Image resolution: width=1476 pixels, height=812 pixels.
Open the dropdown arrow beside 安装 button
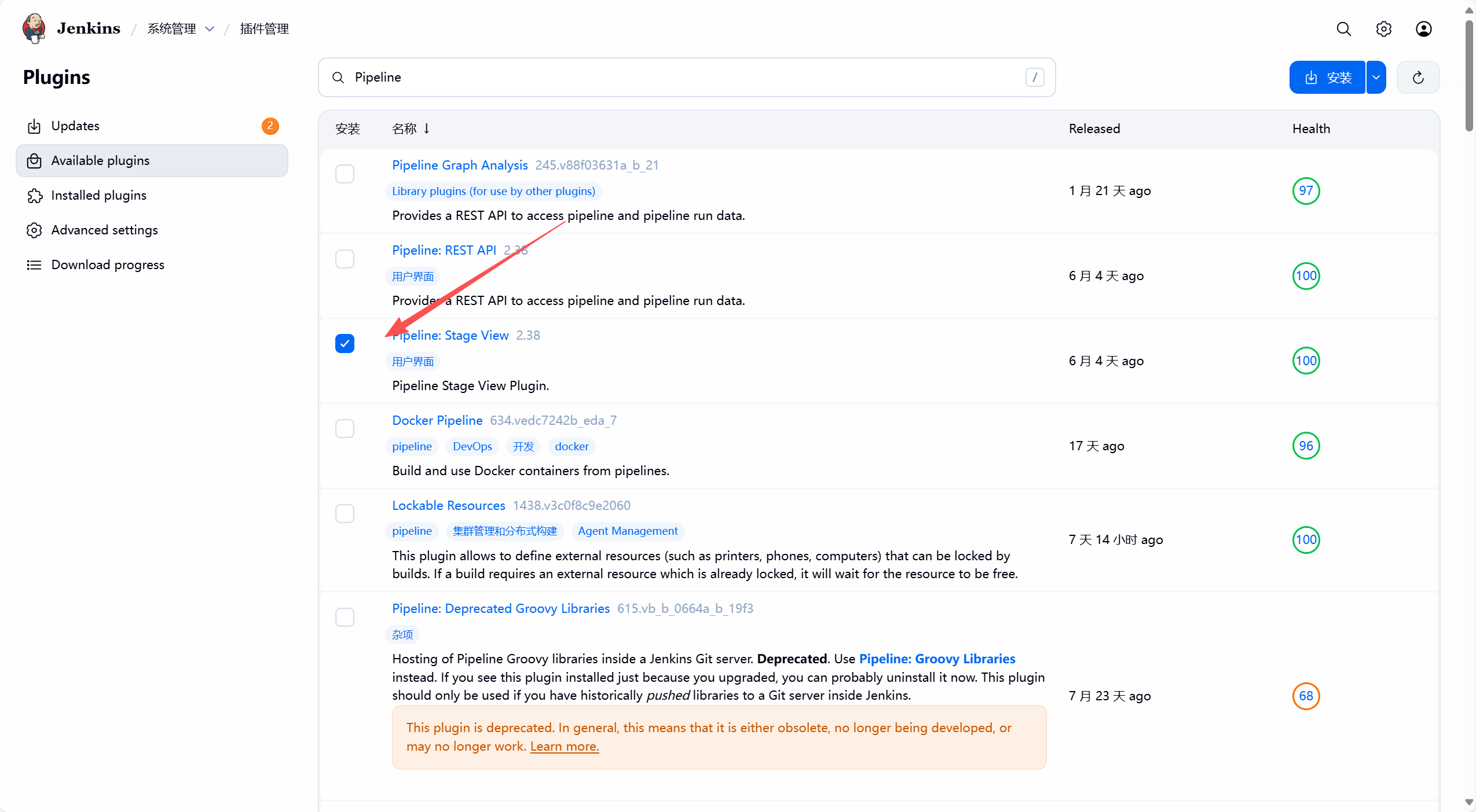pos(1376,78)
